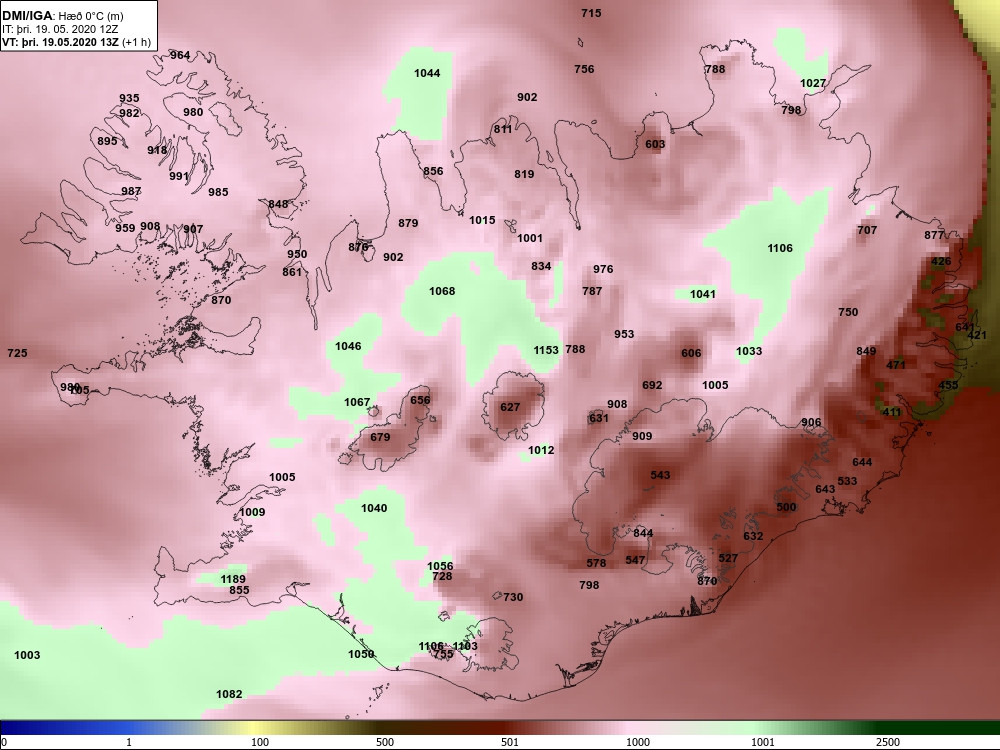Click the map value 527
Viewport: 1000px width, 750px height.
(x=728, y=558)
